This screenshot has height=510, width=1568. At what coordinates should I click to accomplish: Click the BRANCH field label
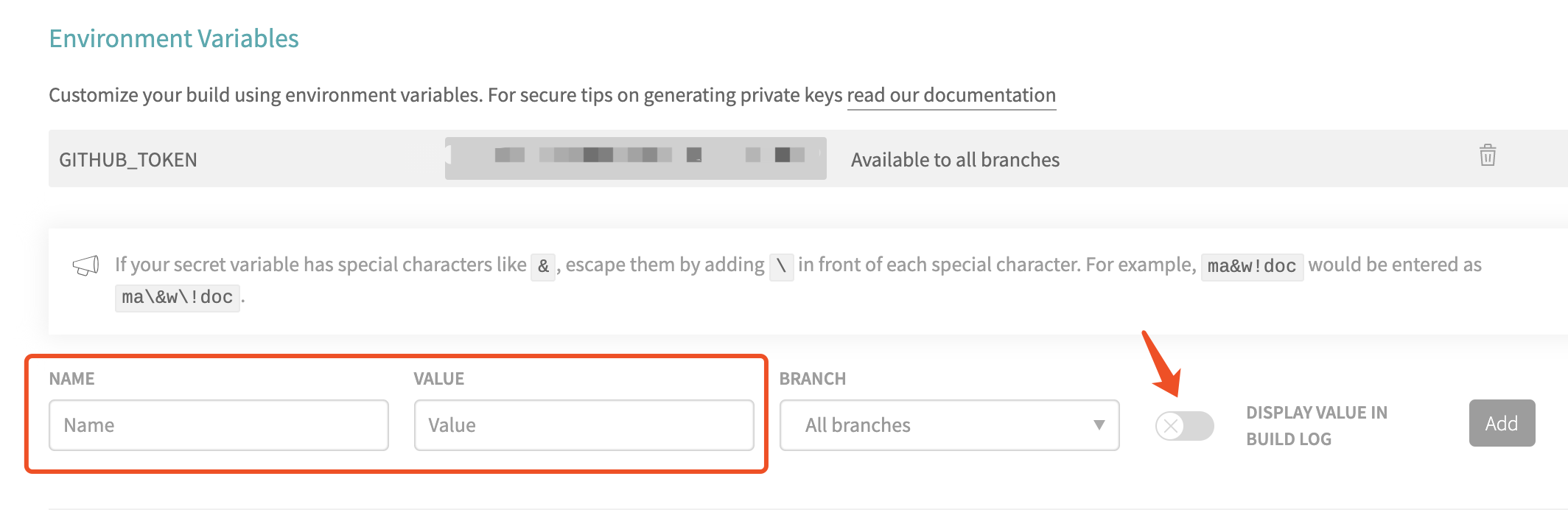pos(812,379)
